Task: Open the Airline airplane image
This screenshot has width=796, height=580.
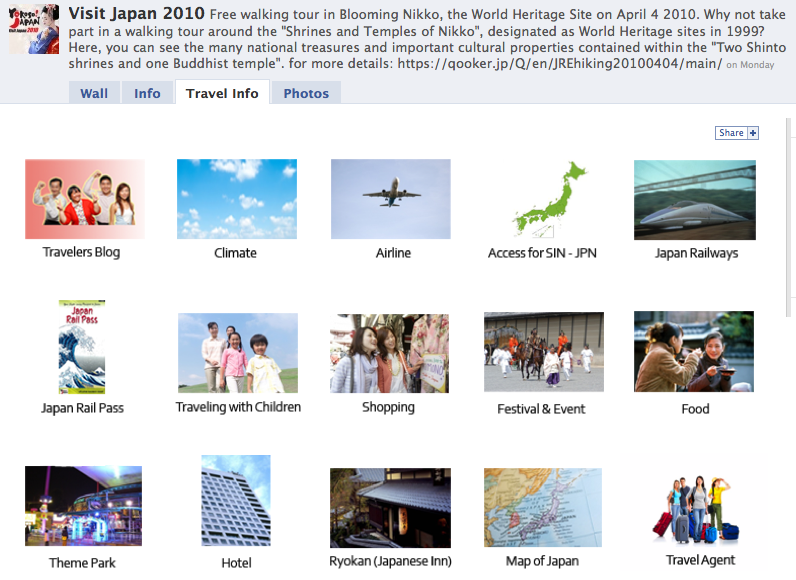Action: [x=390, y=199]
